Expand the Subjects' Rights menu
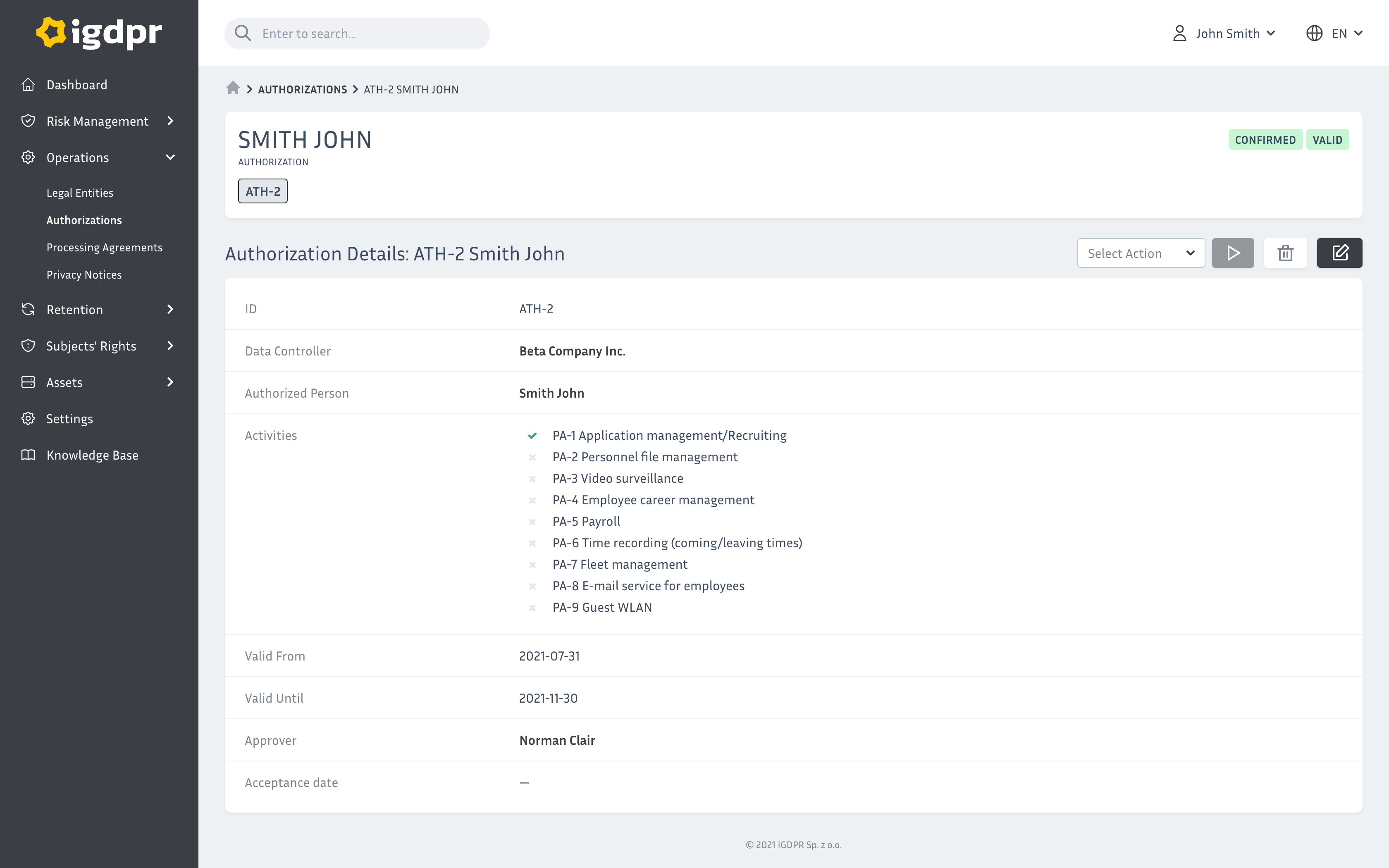Screen dimensions: 1389x868 point(170,346)
